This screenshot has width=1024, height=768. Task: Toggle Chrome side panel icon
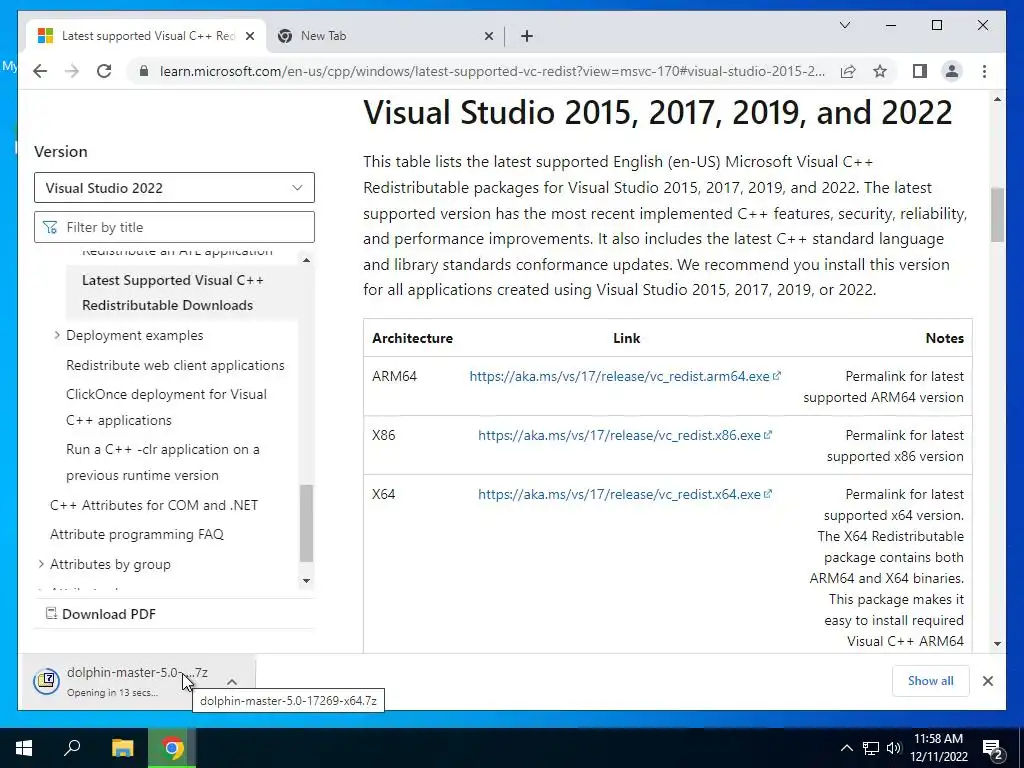920,71
